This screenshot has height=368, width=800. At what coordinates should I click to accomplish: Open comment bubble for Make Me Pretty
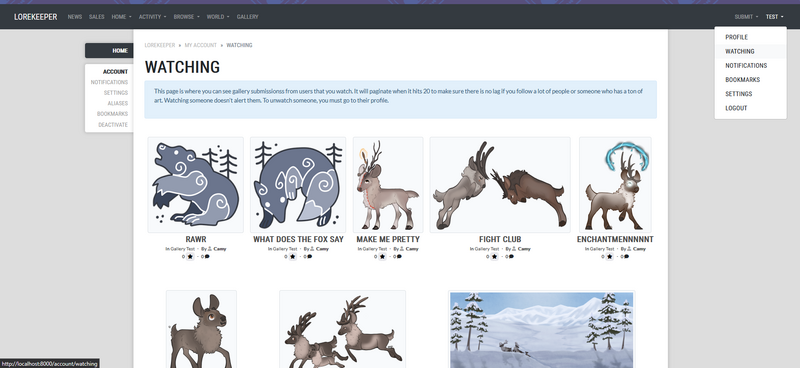[399, 257]
